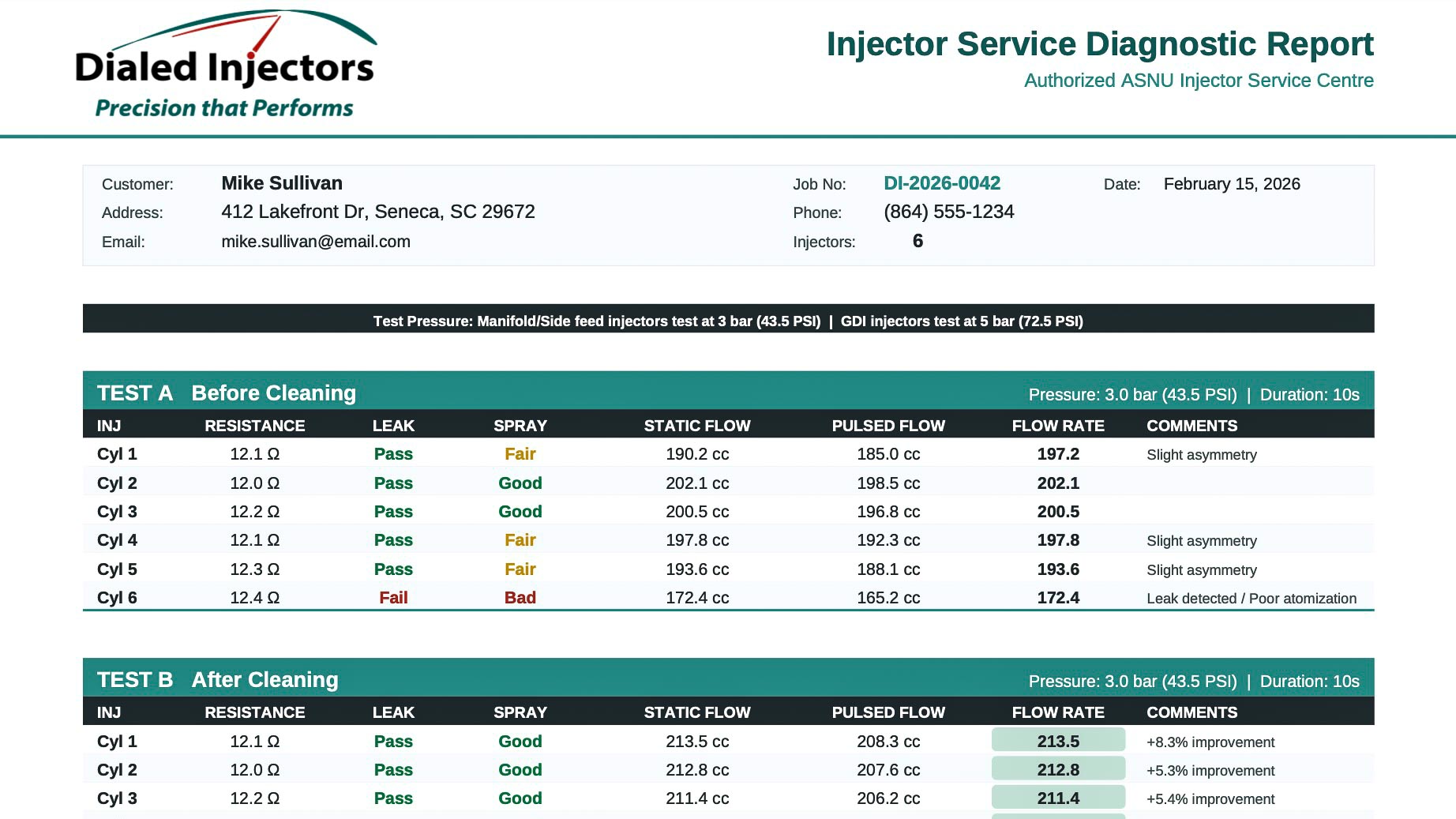The width and height of the screenshot is (1456, 819).
Task: Click the date February 15, 2026
Action: click(1232, 183)
